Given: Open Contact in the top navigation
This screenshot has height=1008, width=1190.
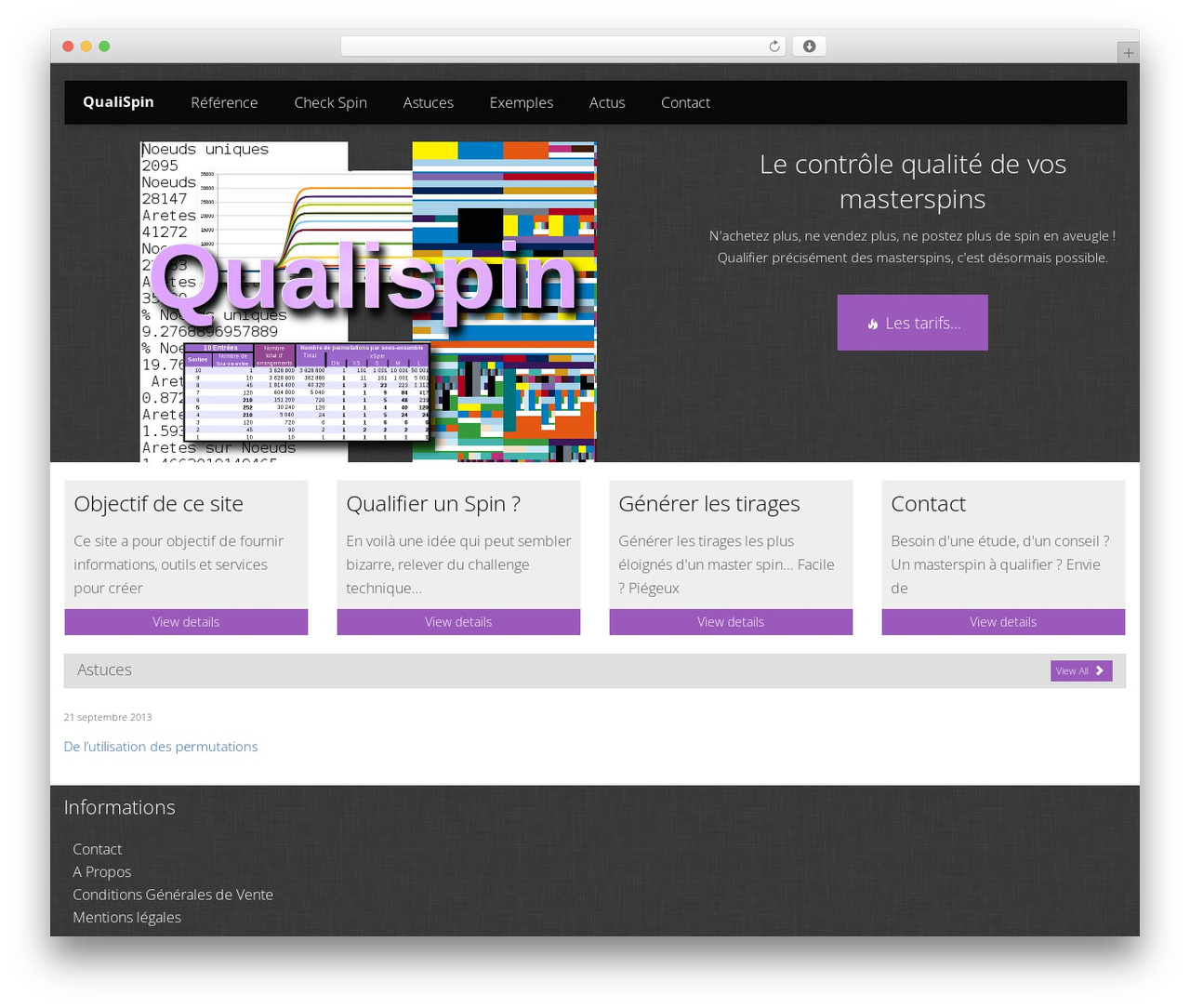Looking at the screenshot, I should (x=685, y=102).
